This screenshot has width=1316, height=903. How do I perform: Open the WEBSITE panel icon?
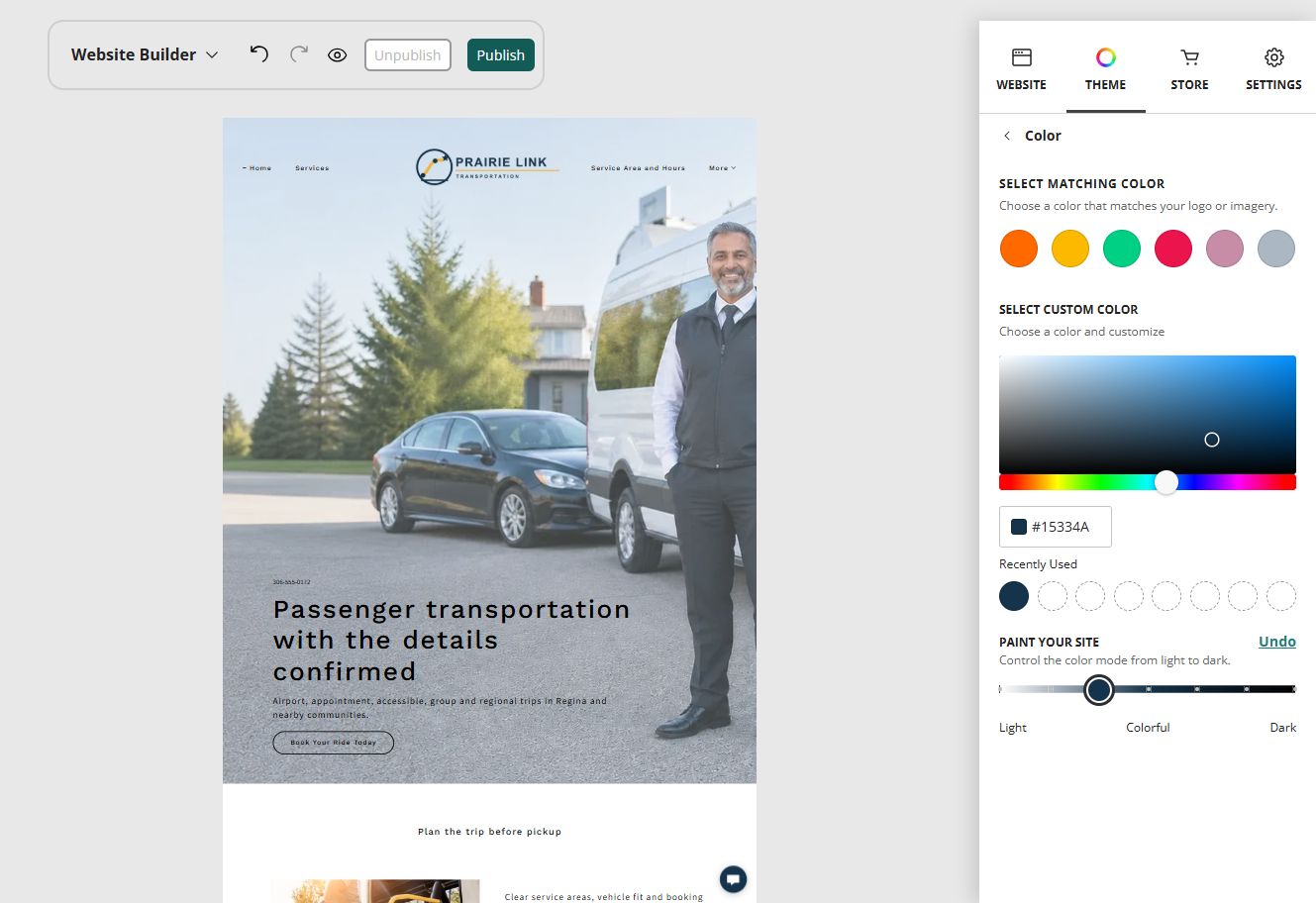[1021, 57]
